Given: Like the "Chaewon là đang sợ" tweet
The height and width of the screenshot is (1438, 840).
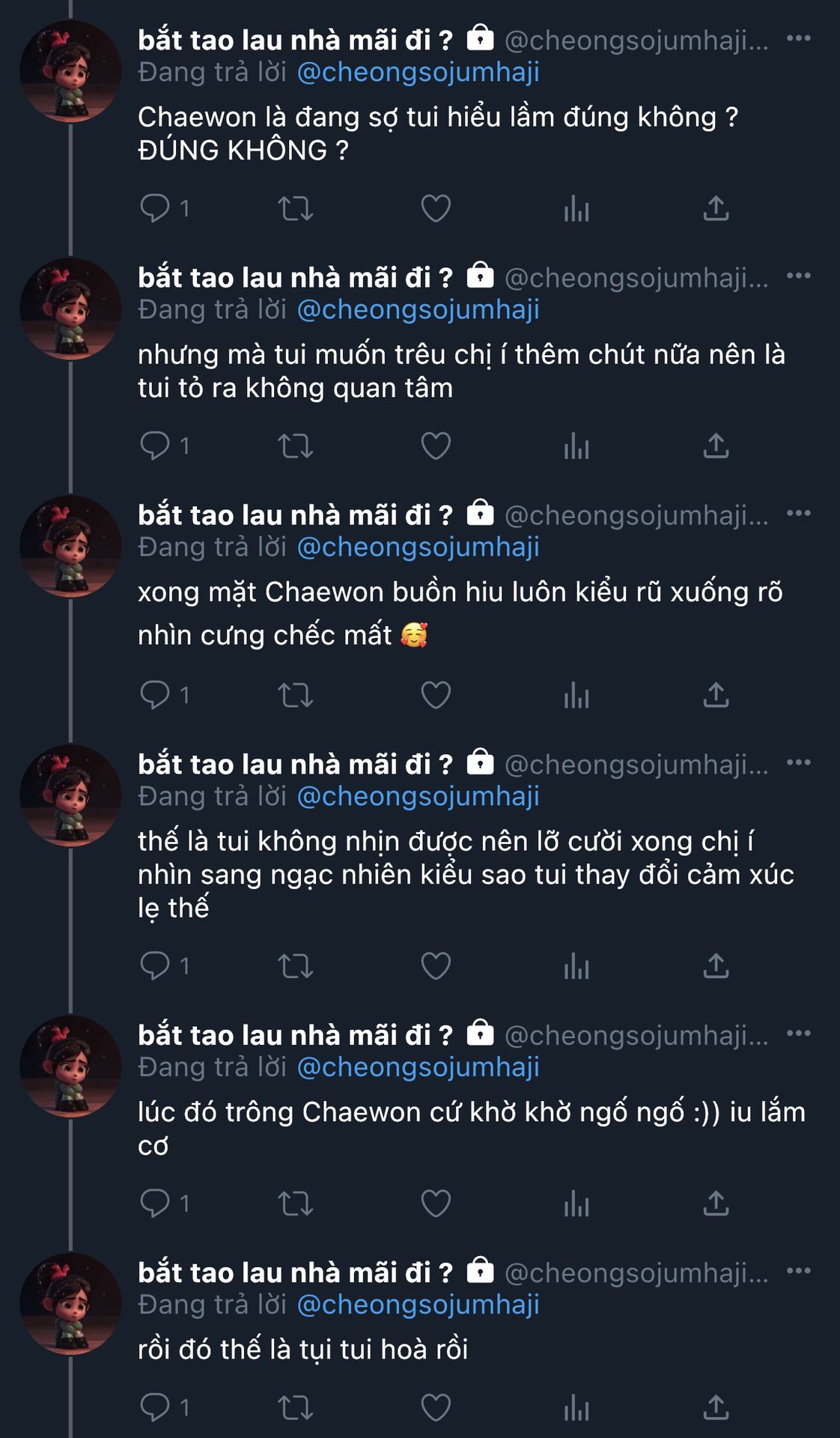Looking at the screenshot, I should [x=436, y=208].
